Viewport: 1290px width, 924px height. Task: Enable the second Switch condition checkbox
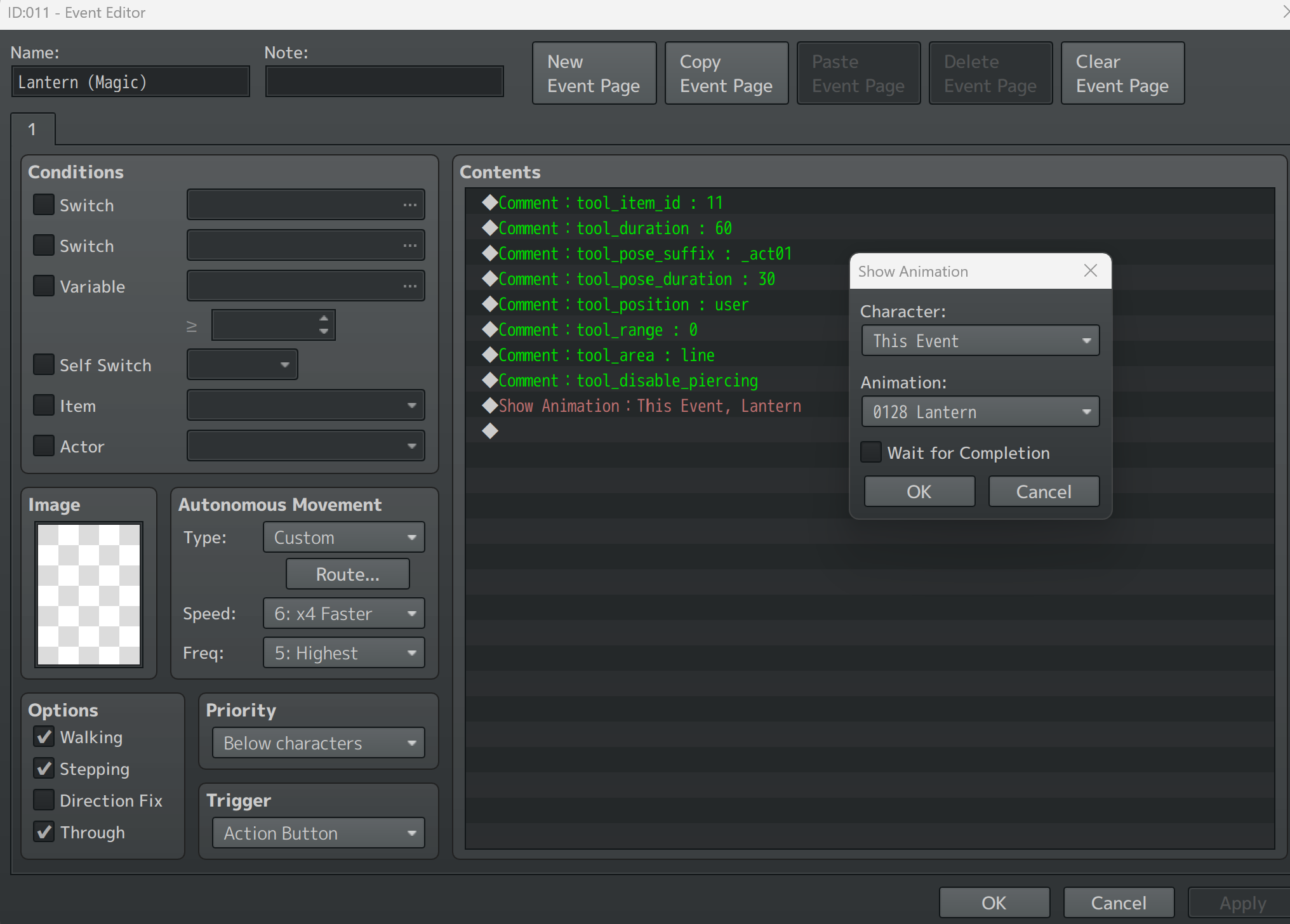click(x=44, y=246)
